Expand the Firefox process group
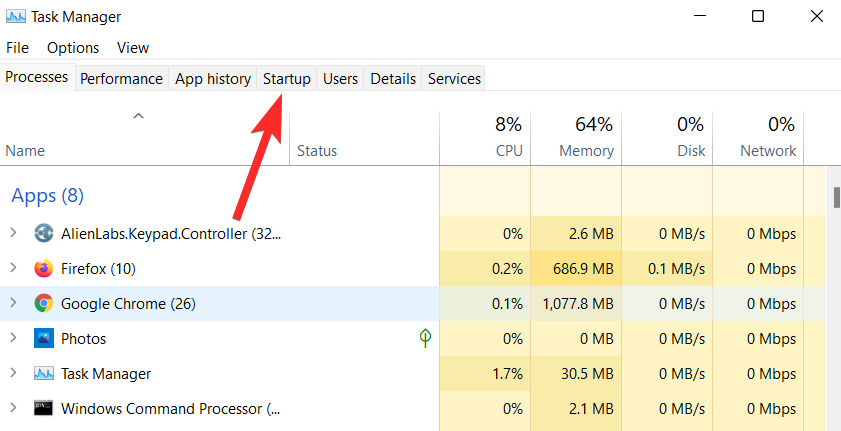Screen dimensions: 841x431 (13, 269)
